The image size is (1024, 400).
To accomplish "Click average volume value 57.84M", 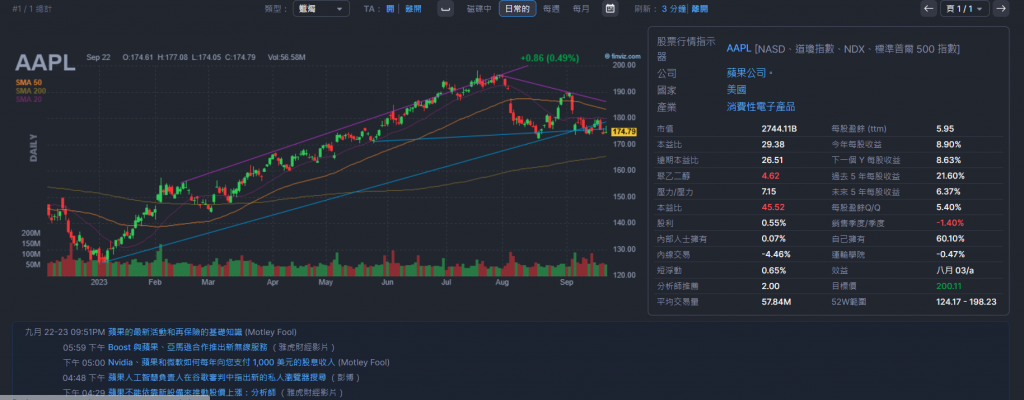I will point(776,301).
